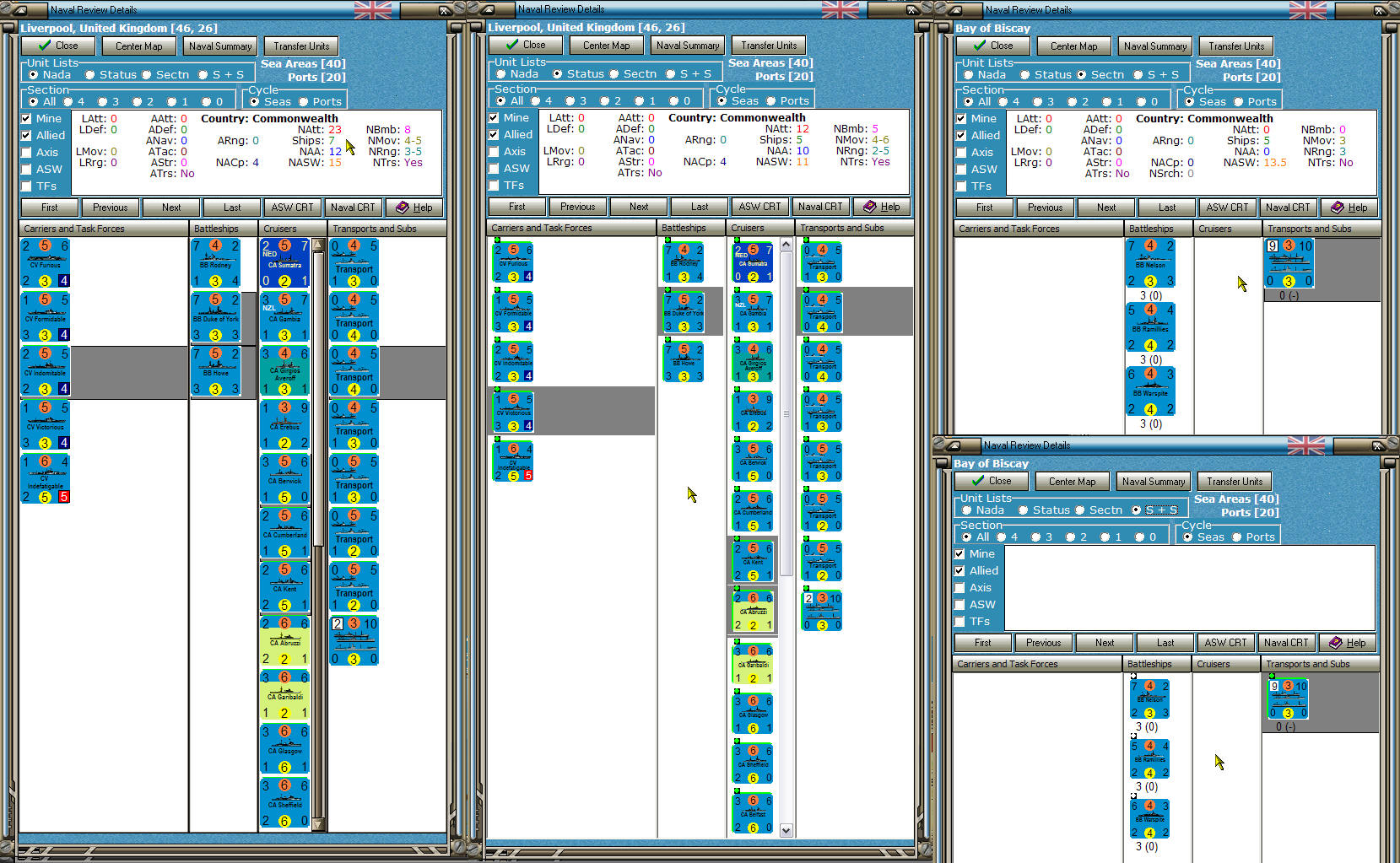The width and height of the screenshot is (1400, 863).
Task: Click the Transfer Units button
Action: [301, 46]
